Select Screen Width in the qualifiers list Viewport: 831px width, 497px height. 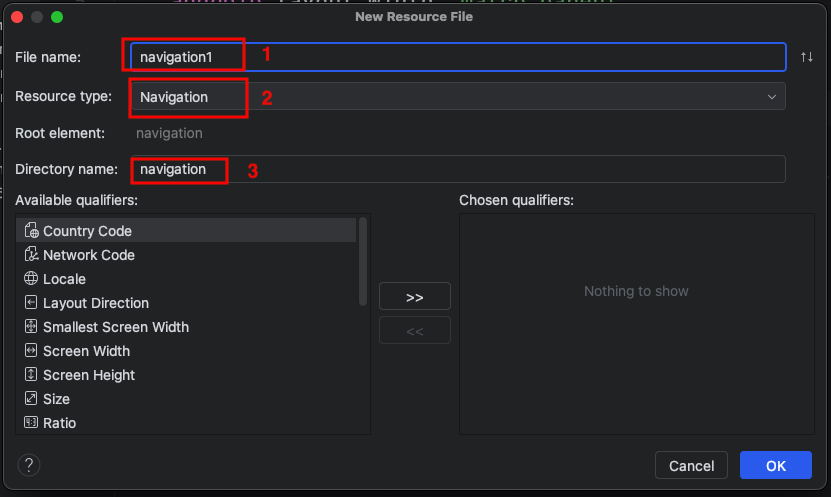point(86,351)
